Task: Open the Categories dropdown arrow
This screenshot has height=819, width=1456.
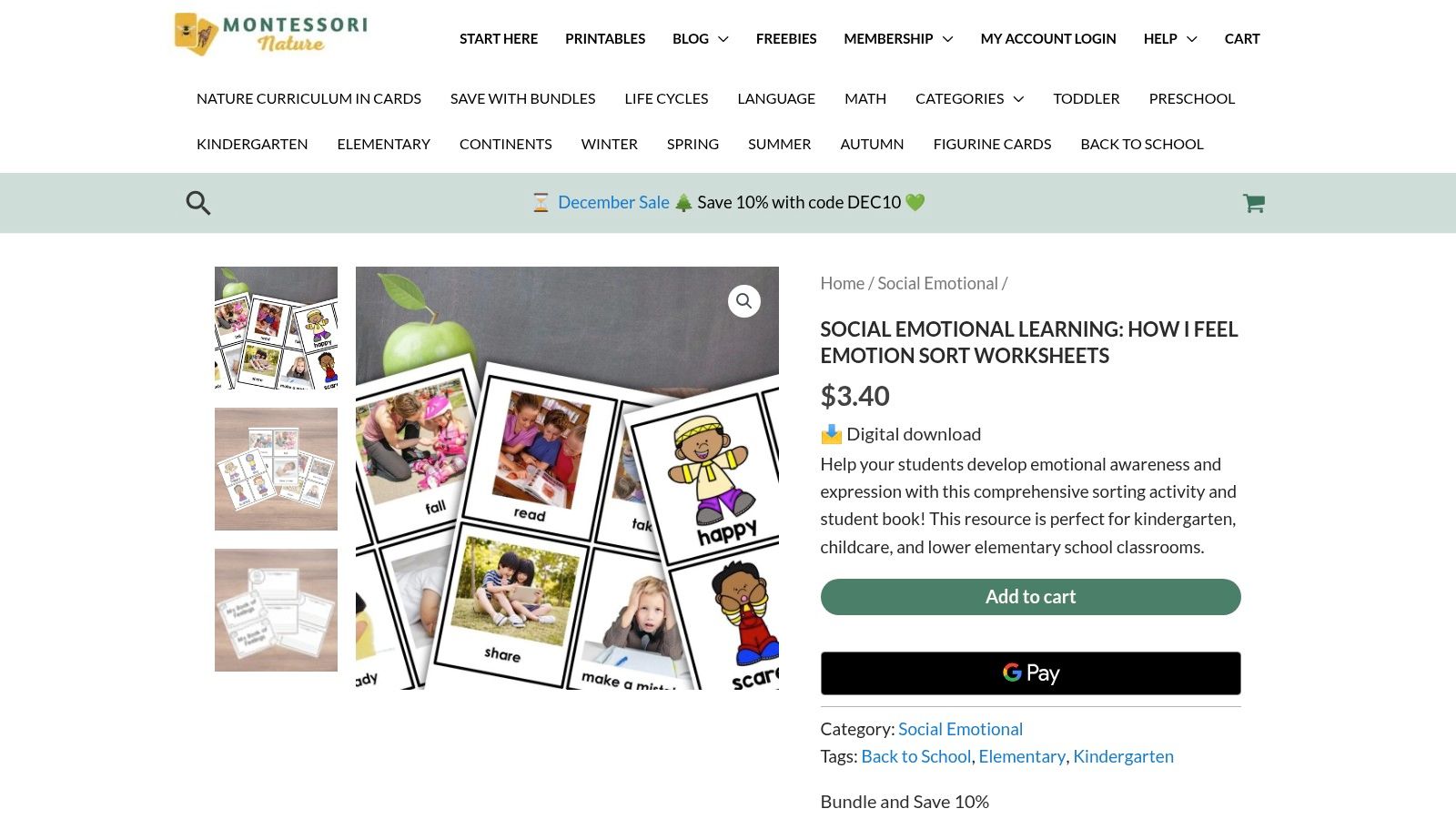Action: click(1018, 98)
